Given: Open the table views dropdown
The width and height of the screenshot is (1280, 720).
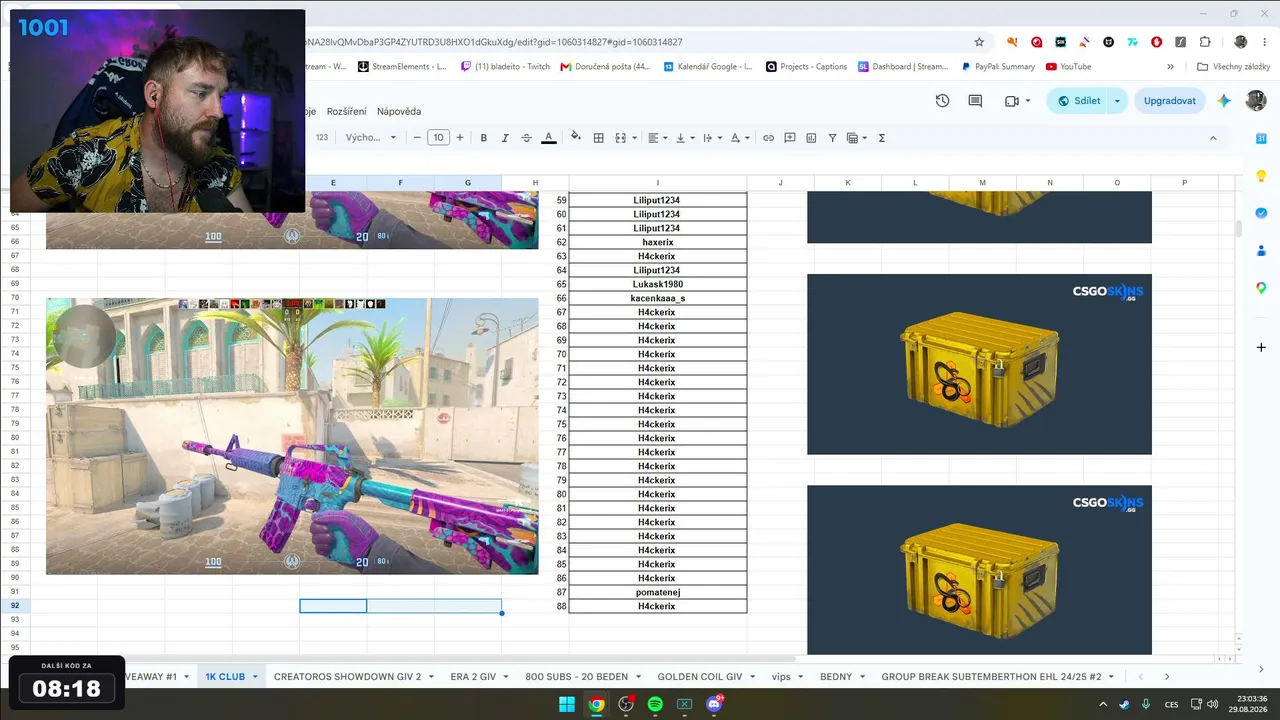Looking at the screenshot, I should 856,138.
